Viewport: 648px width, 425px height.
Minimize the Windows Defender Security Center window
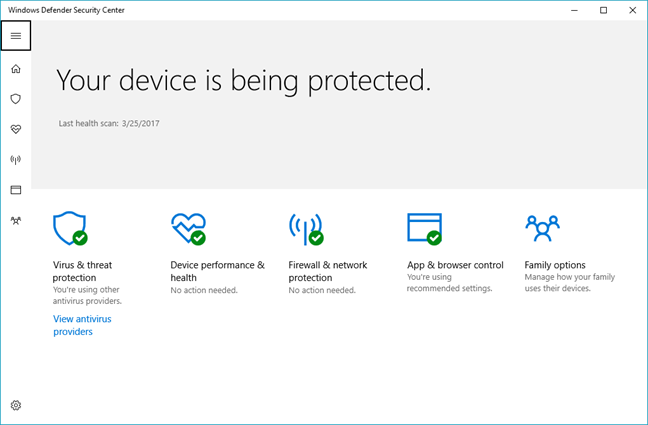[x=574, y=10]
